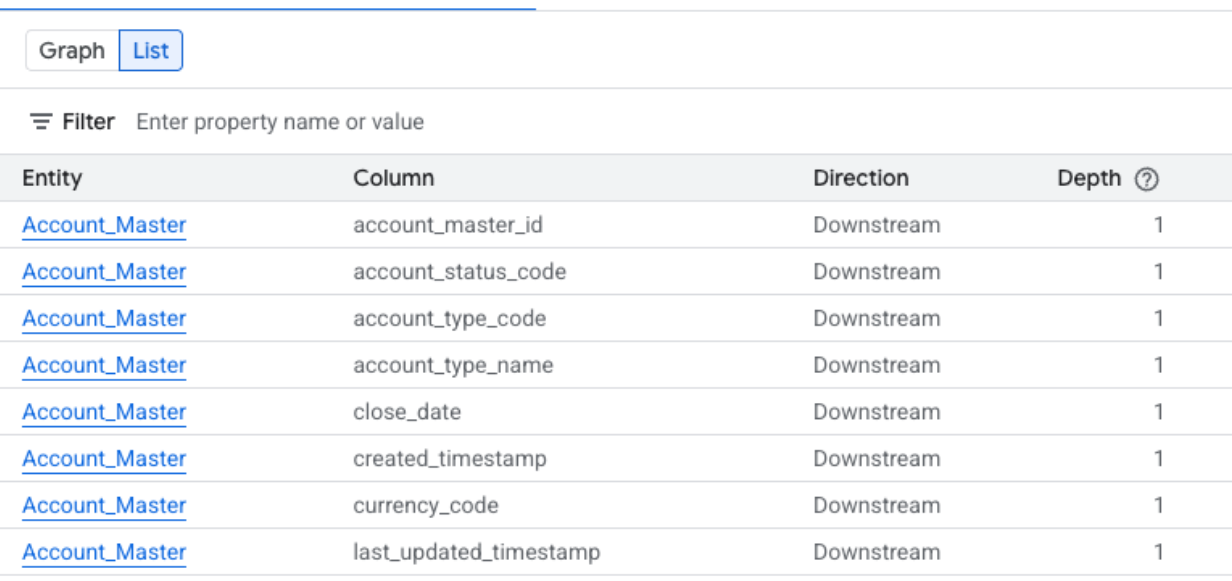This screenshot has width=1232, height=581.
Task: Select the filter icon before the search field
Action: coord(39,121)
